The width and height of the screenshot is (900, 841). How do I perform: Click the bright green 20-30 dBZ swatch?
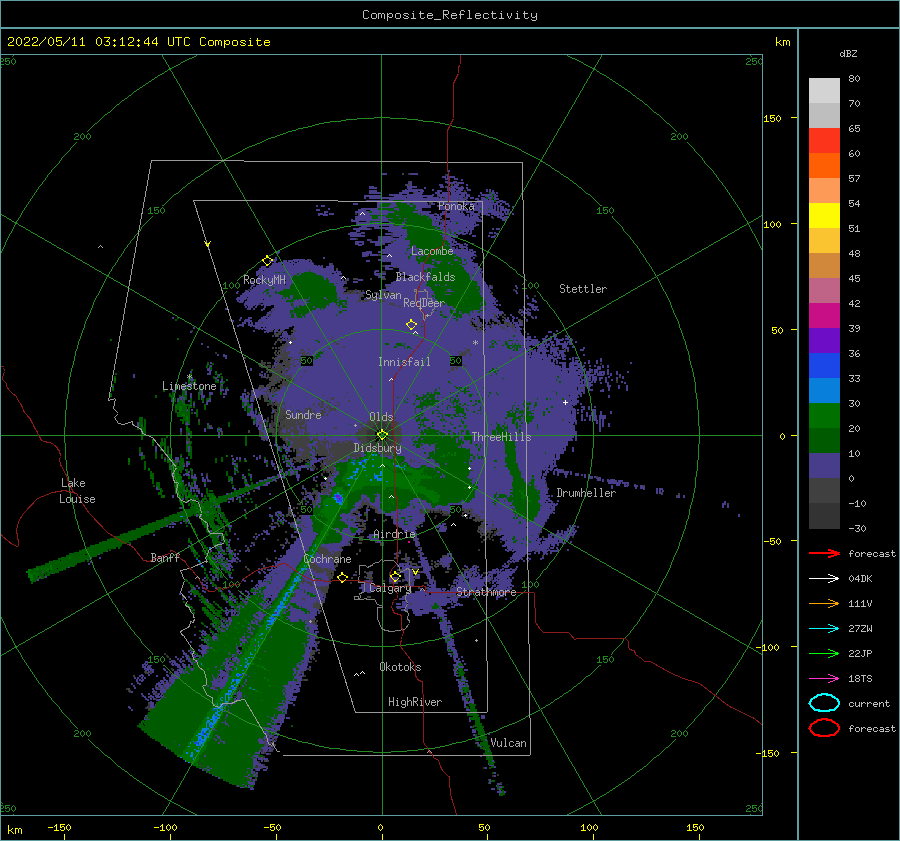coord(824,416)
